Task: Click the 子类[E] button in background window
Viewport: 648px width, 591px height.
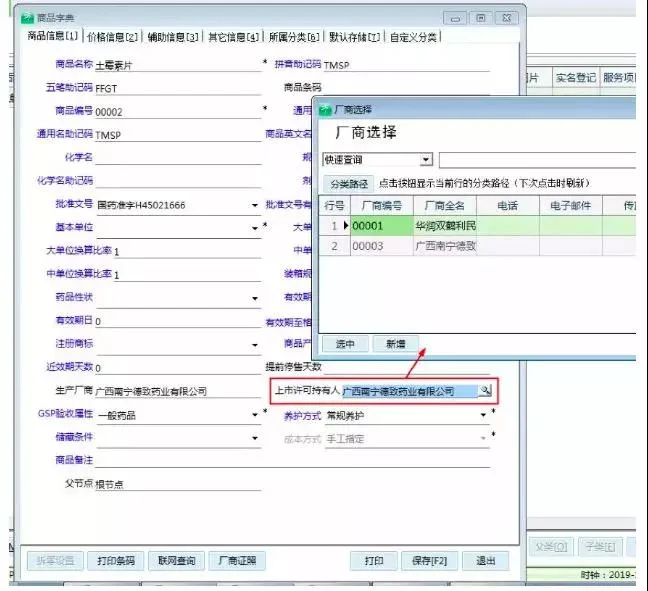Action: 600,547
